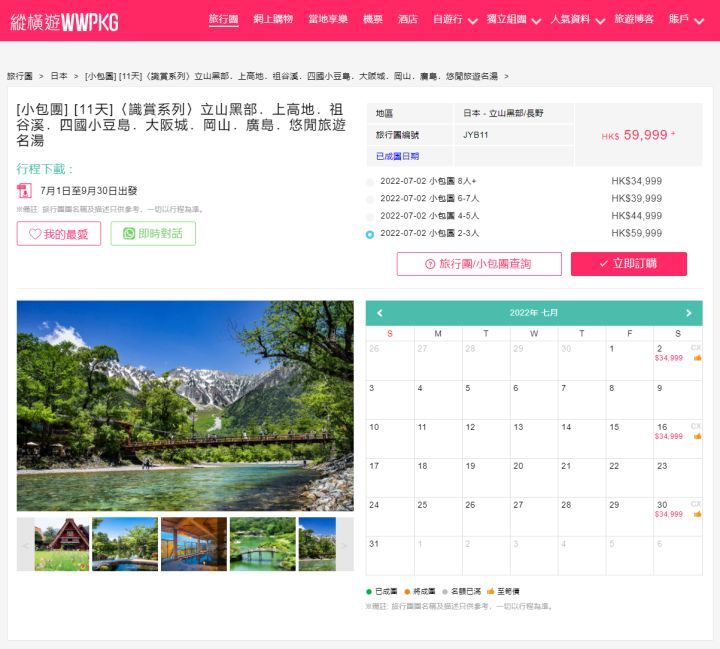Select the 2022-07-02 2-3人 package option
The width and height of the screenshot is (720, 649).
[370, 234]
